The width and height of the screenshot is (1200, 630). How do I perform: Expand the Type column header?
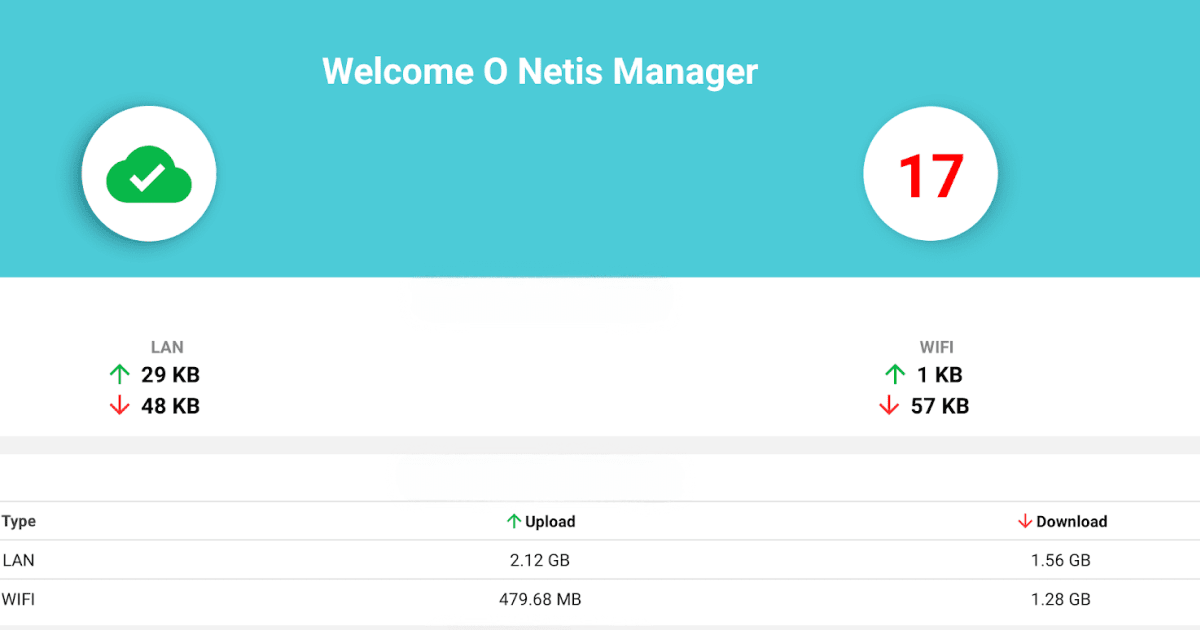point(17,521)
